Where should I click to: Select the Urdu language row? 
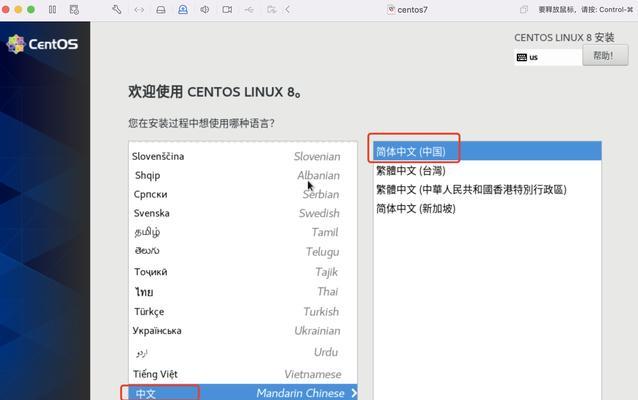pos(243,352)
